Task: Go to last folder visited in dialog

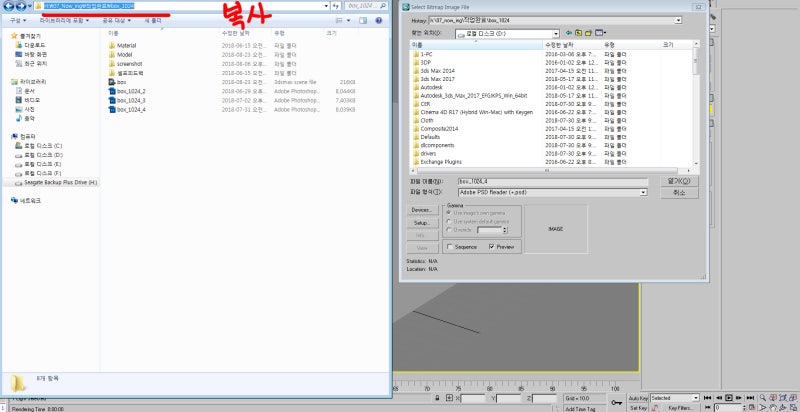Action: [569, 33]
